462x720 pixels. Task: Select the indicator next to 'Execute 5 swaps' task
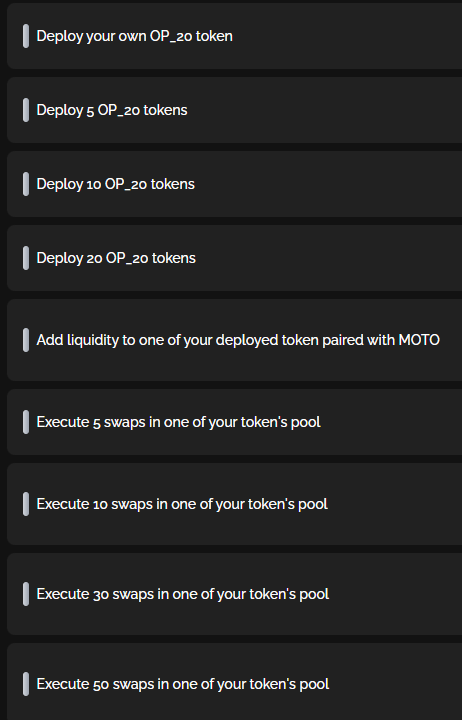click(x=26, y=422)
